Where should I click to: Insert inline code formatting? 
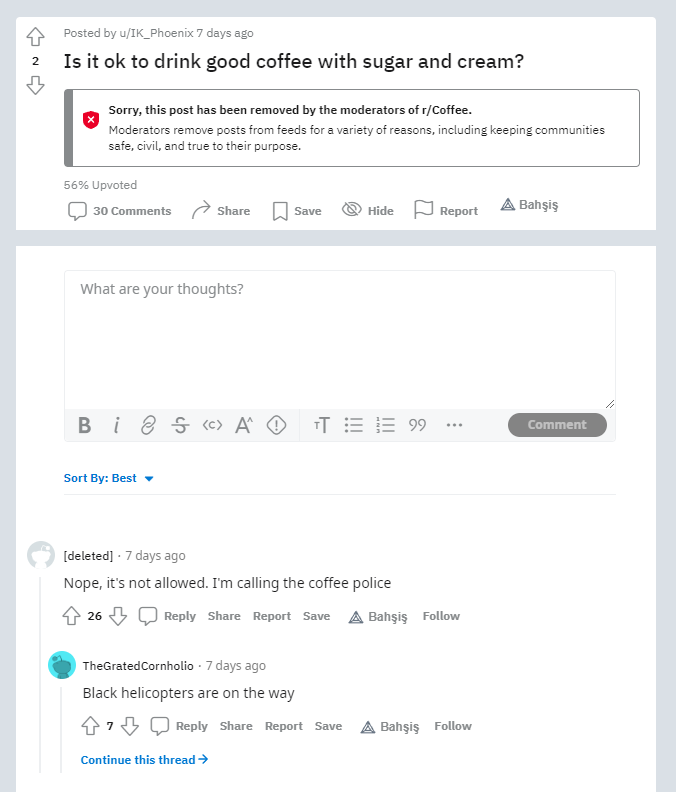point(212,425)
